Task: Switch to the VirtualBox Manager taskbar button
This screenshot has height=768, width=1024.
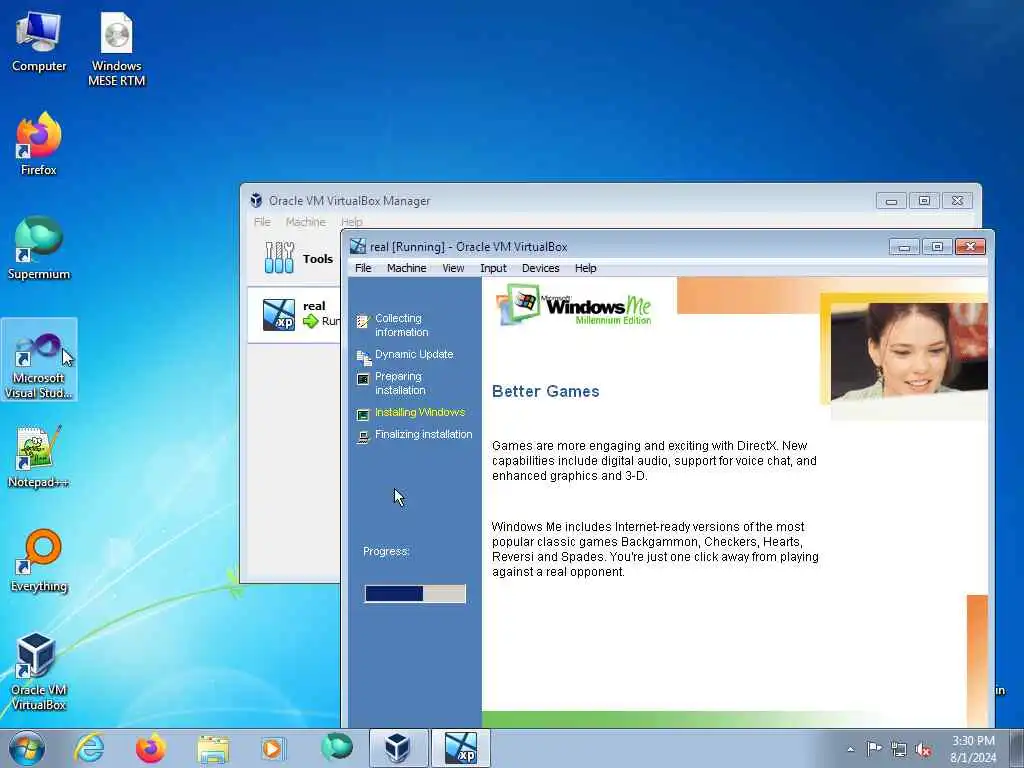Action: click(x=398, y=748)
